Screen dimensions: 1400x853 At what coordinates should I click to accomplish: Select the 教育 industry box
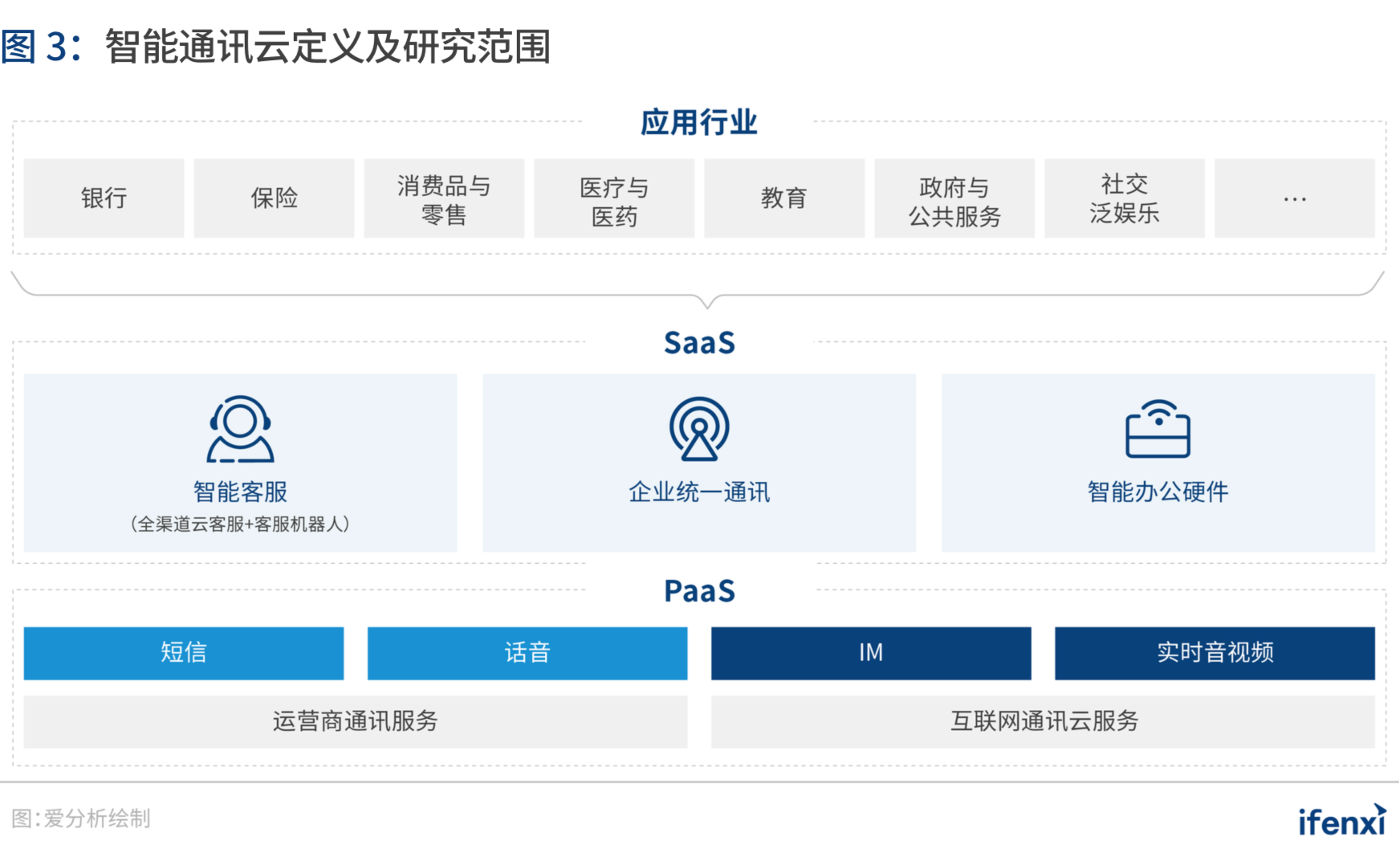pos(784,198)
